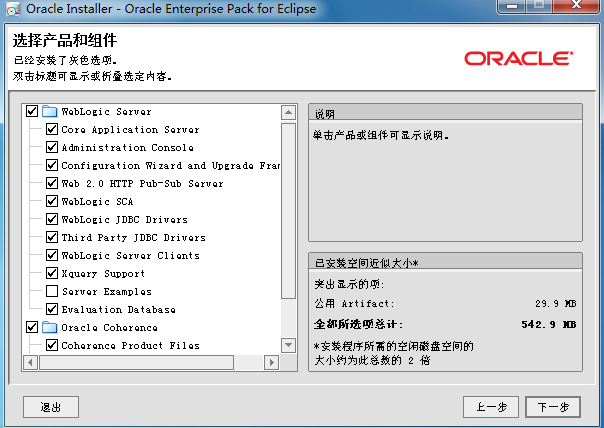Click the vertical scrollbar thumb
Screen dimensions: 604x428
[289, 211]
